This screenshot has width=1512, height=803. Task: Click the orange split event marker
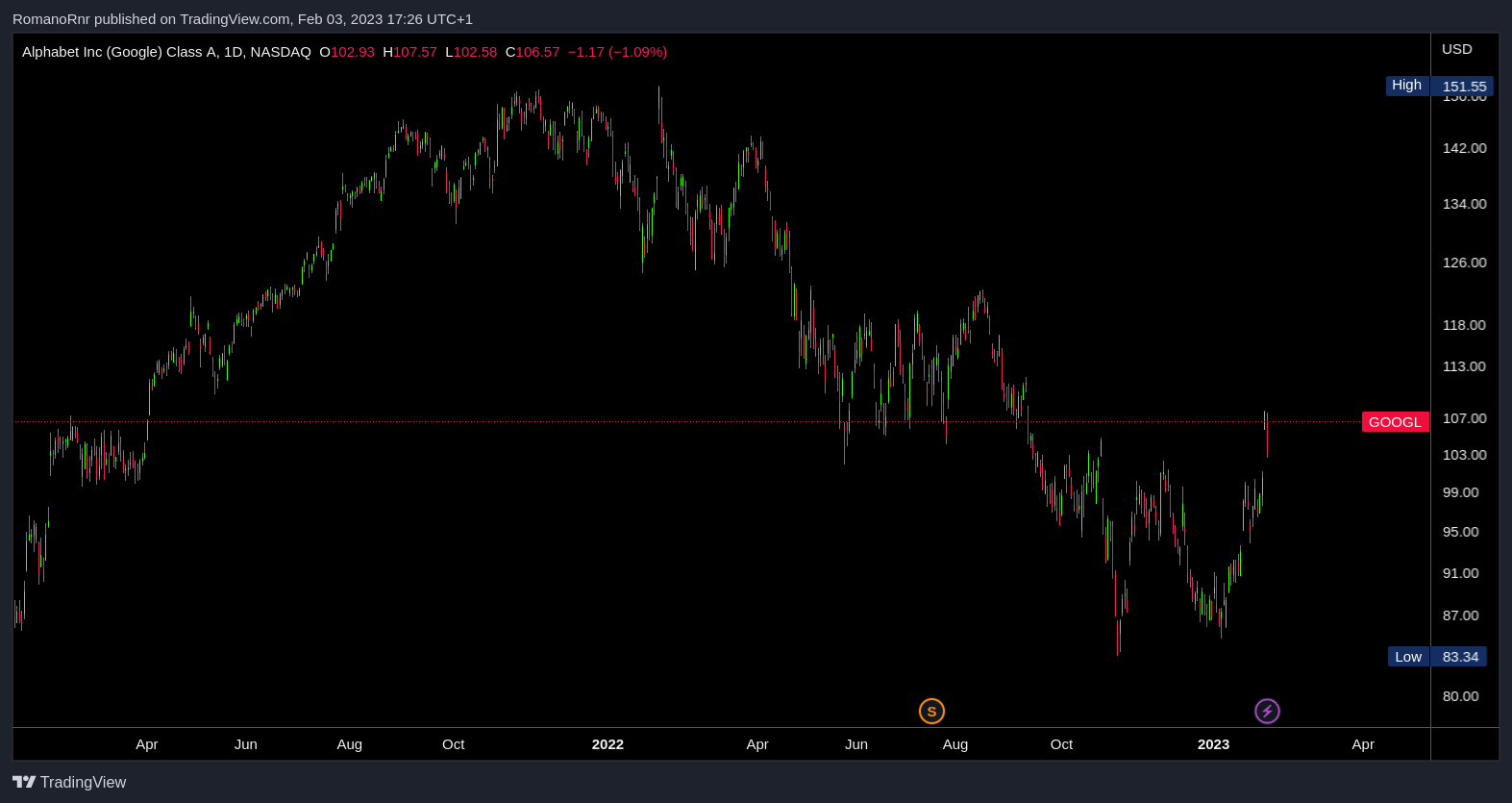(931, 712)
